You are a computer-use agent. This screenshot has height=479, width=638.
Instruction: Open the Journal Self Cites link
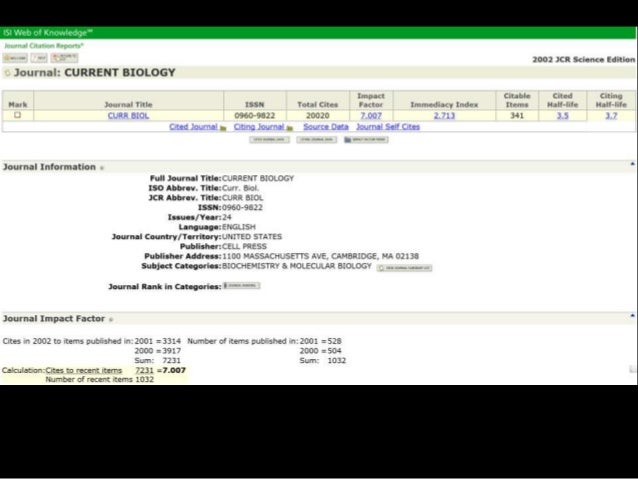pos(388,127)
